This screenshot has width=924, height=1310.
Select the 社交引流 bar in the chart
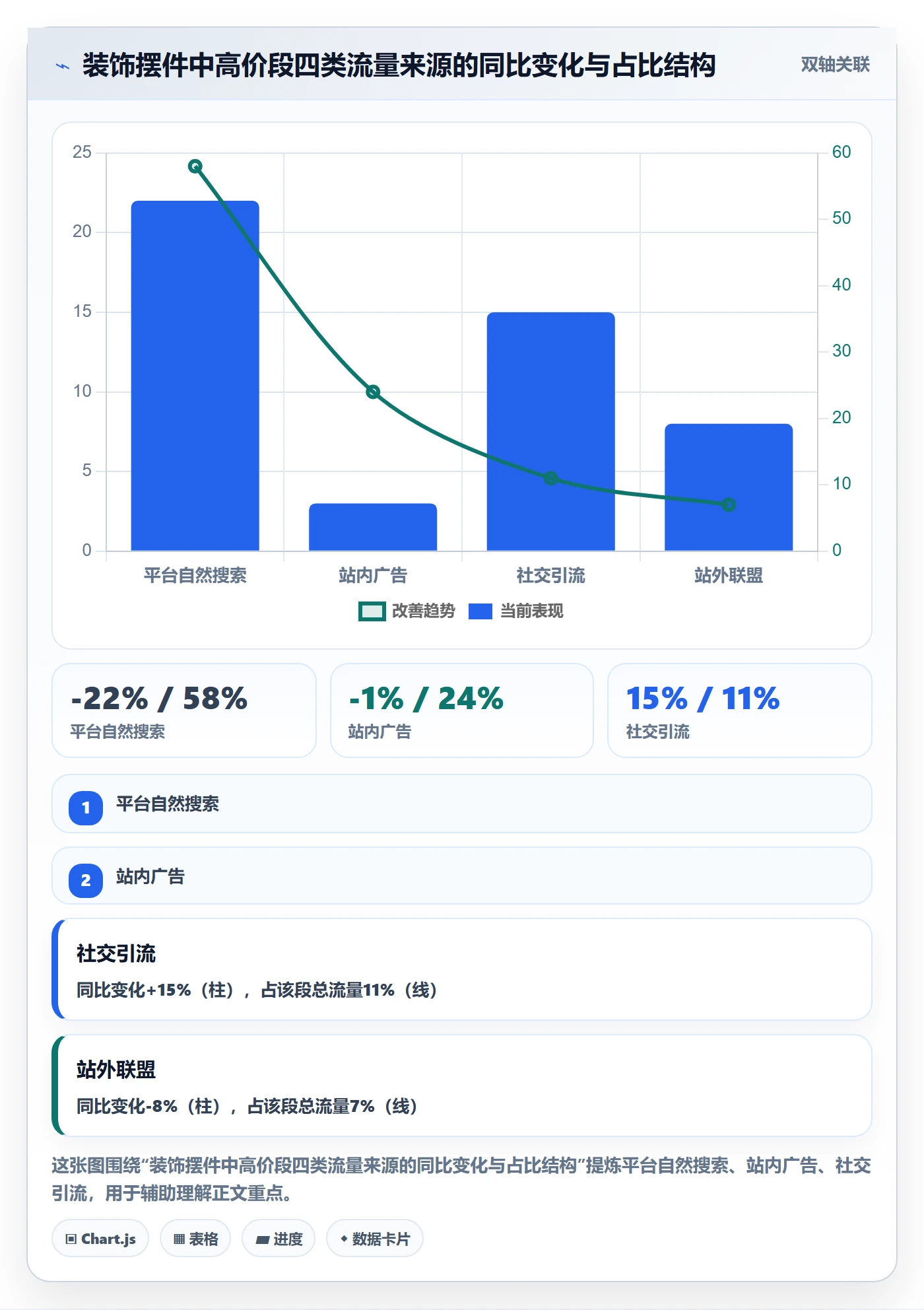pos(550,431)
